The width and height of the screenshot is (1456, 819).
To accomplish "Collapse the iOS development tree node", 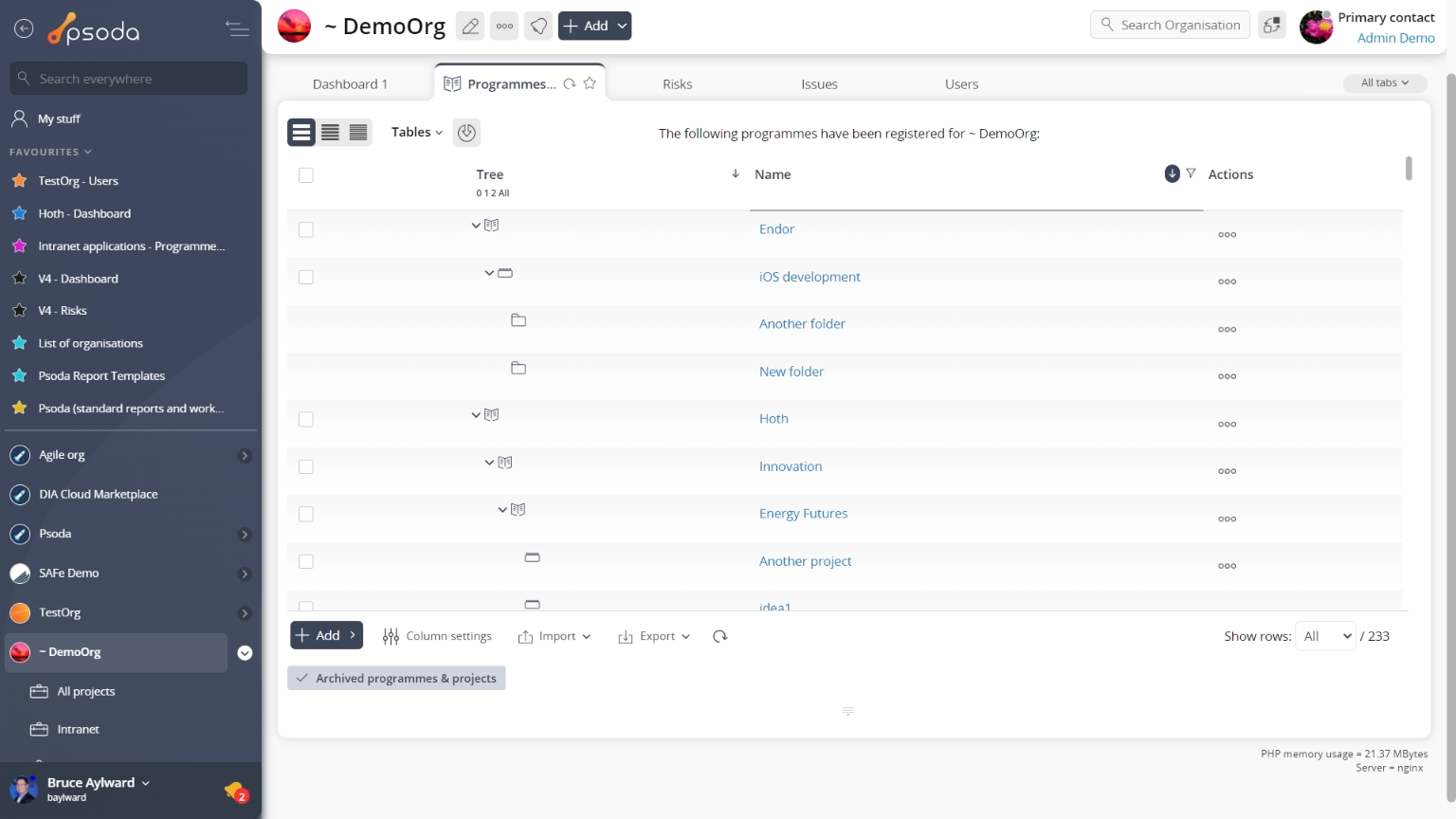I will point(489,273).
